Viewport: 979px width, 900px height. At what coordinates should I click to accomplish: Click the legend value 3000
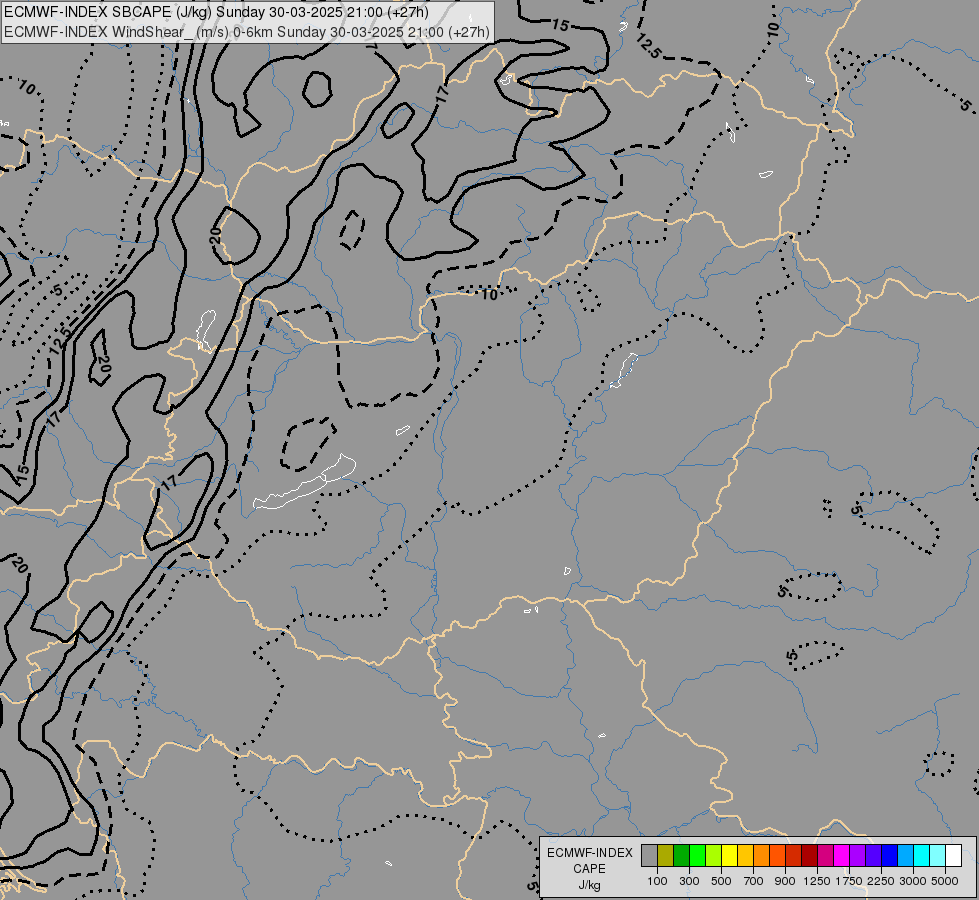point(913,881)
